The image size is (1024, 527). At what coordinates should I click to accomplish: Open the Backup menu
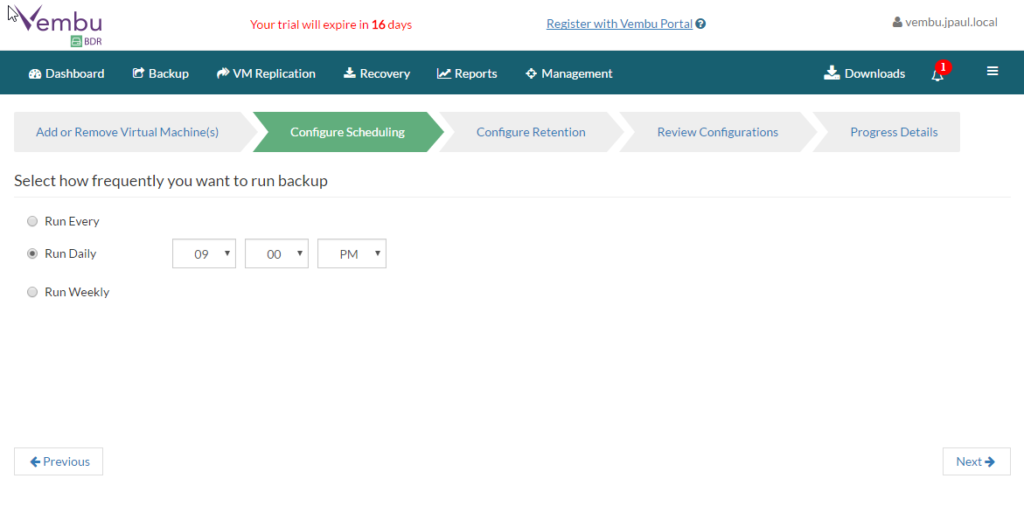tap(161, 73)
